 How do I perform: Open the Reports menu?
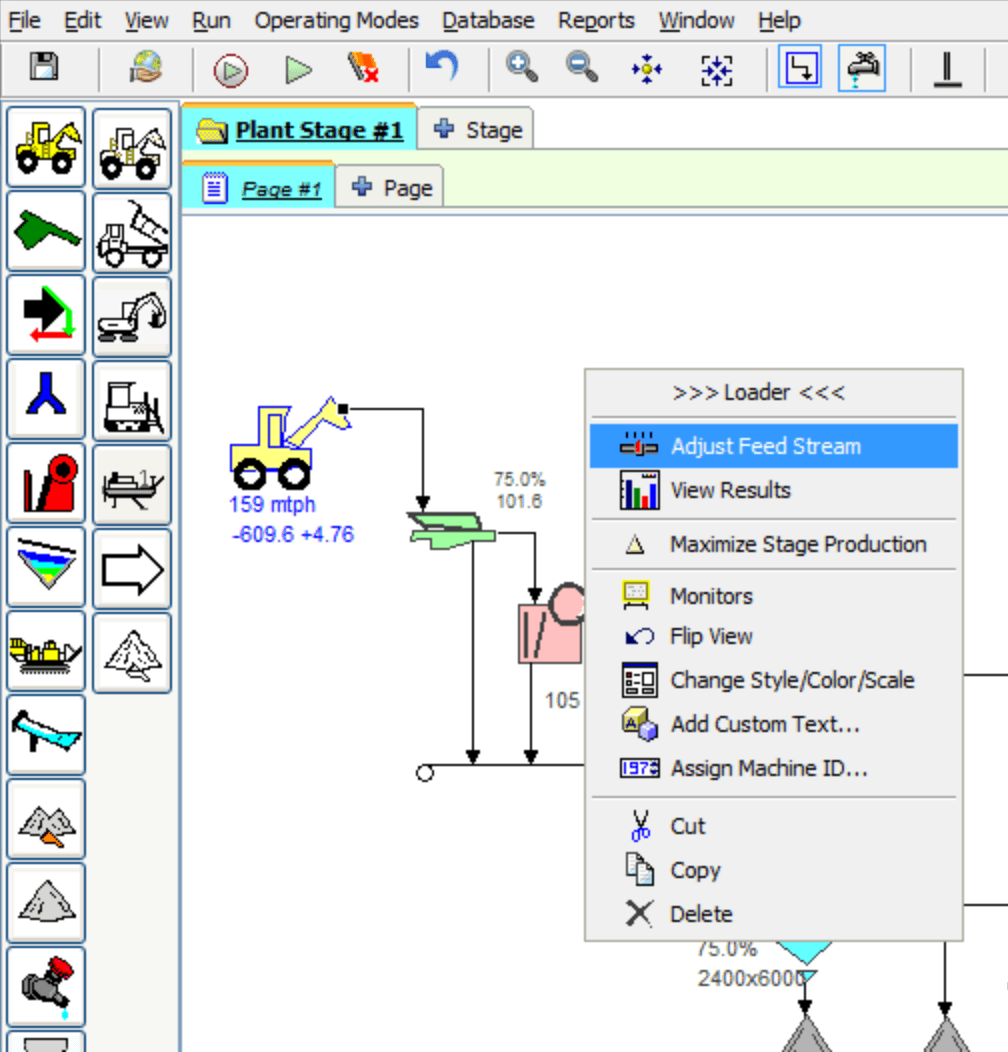(x=596, y=20)
